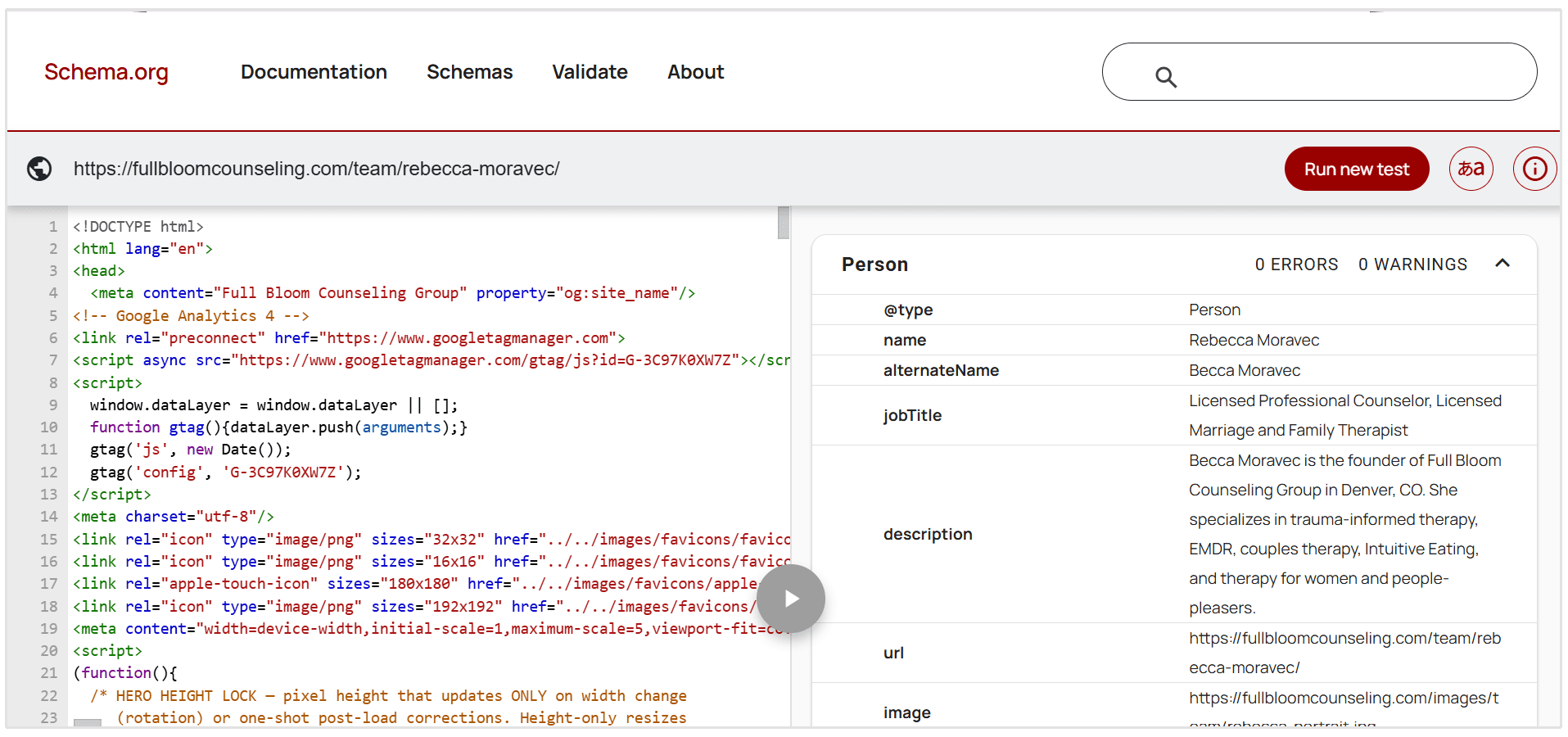Viewport: 1568px width, 737px height.
Task: Select the @type property row
Action: (x=1174, y=310)
